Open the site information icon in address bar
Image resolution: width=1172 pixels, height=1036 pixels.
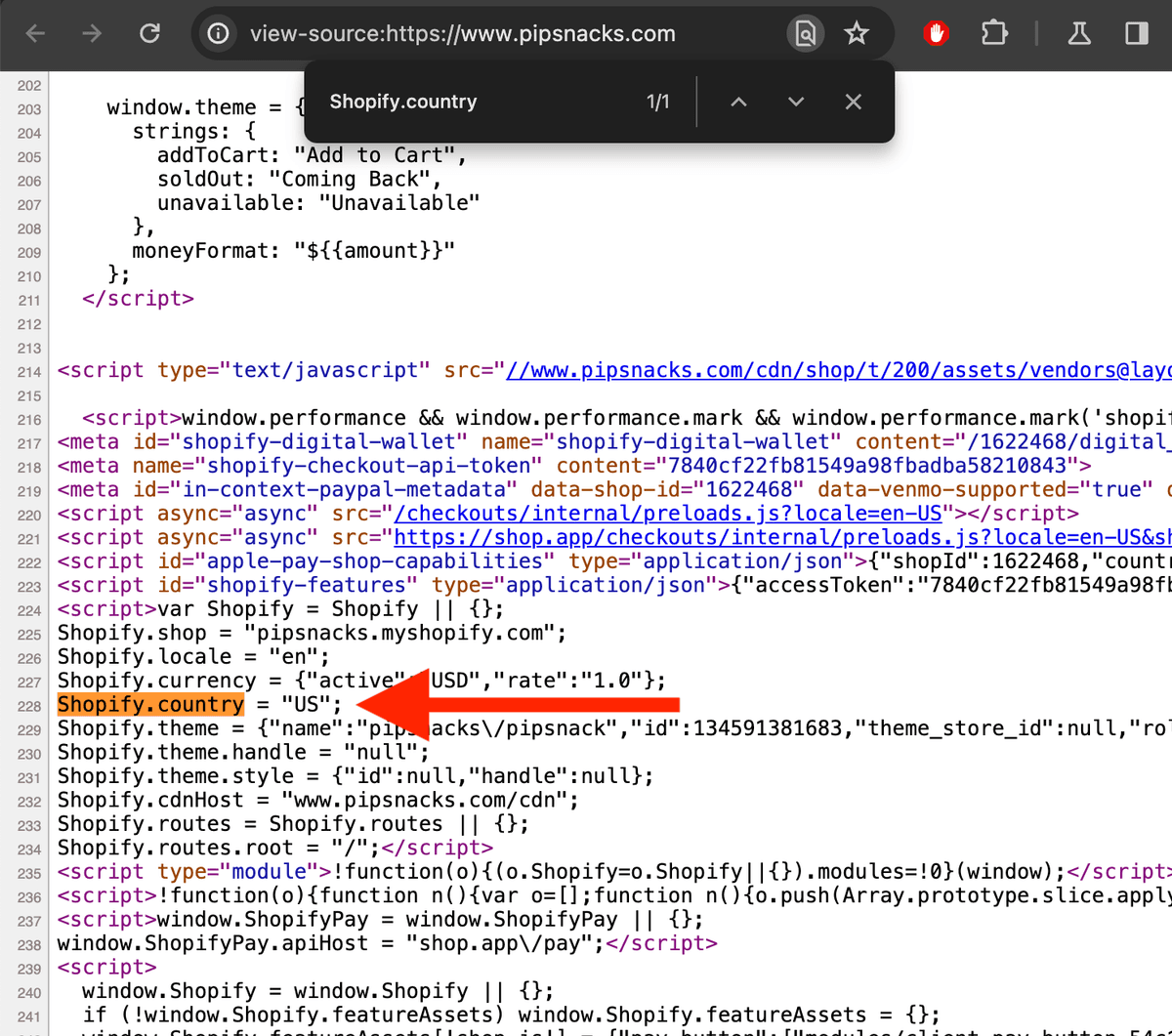pos(219,34)
